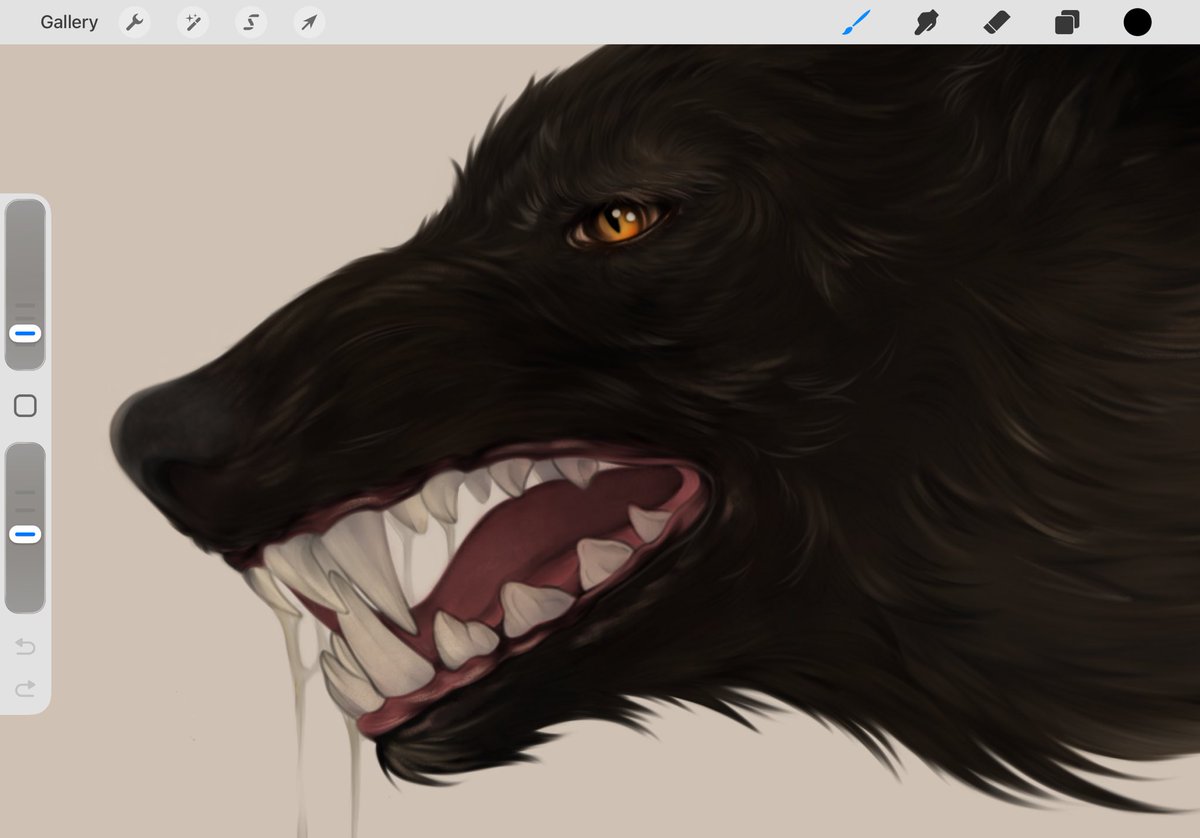The width and height of the screenshot is (1200, 838).
Task: Undo the last stroke with the arrow
Action: [25, 647]
